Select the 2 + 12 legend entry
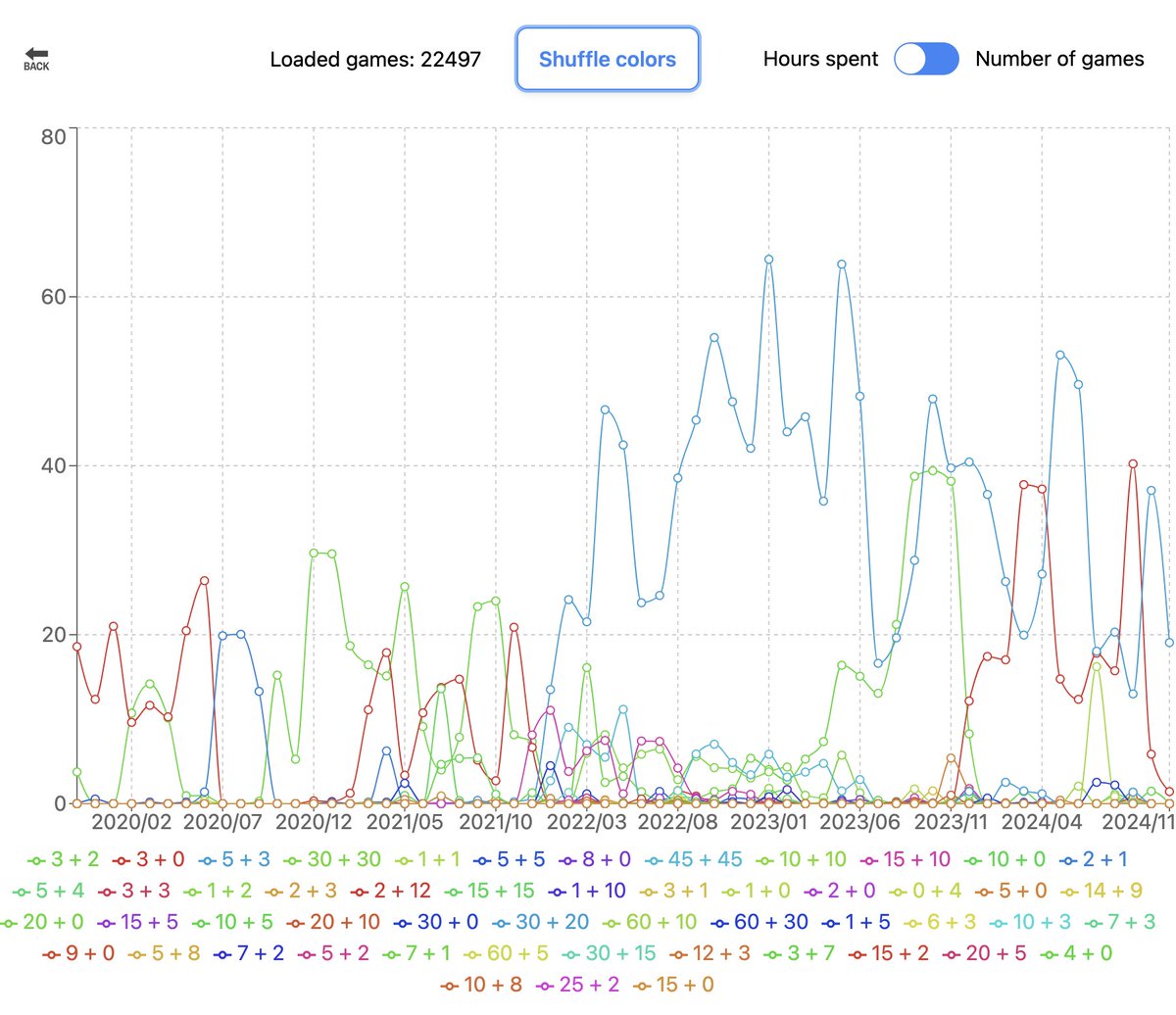The width and height of the screenshot is (1176, 1015). tap(390, 891)
